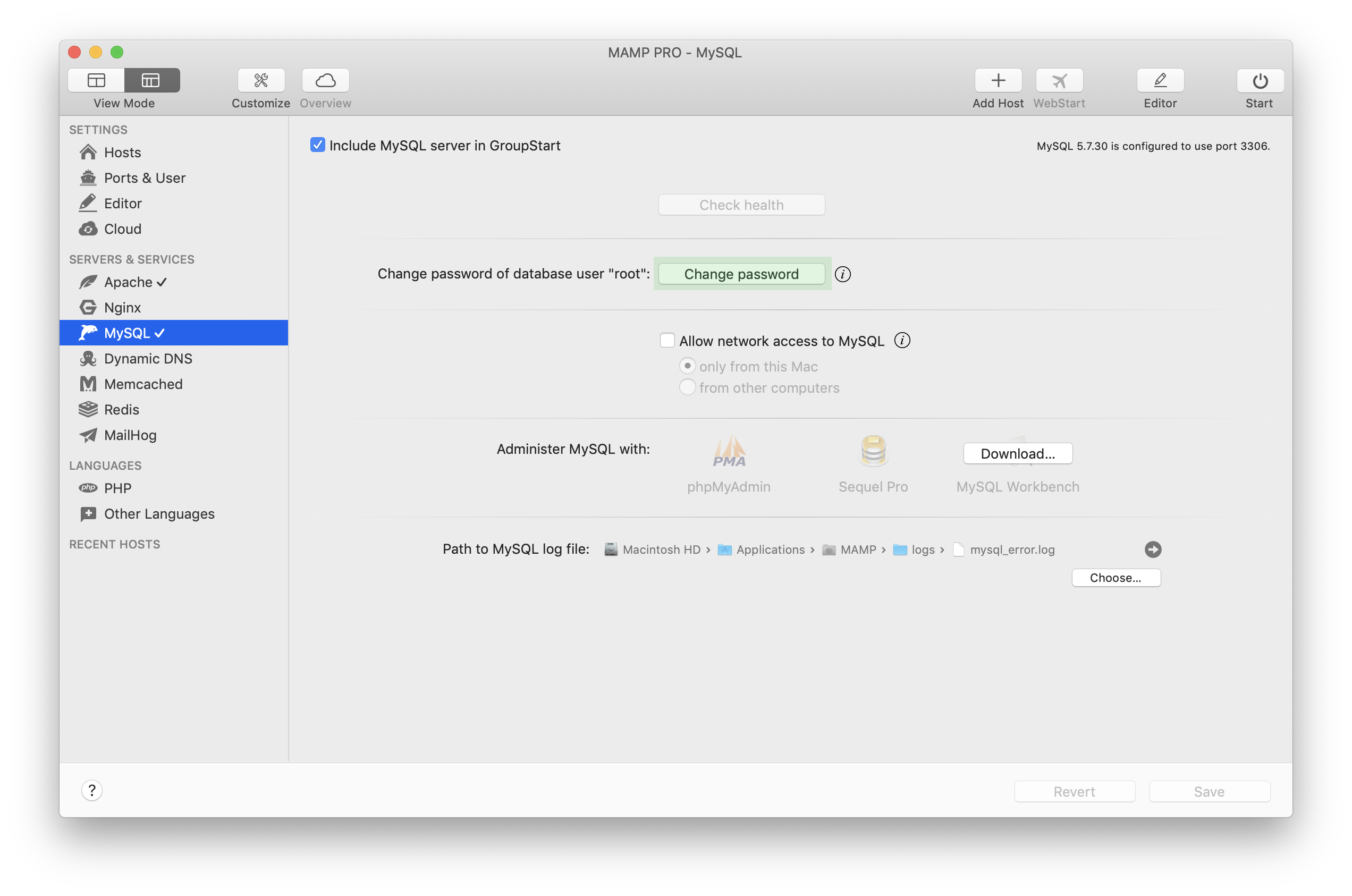The width and height of the screenshot is (1352, 896).
Task: Open the Editor pencil toolbar icon
Action: 1160,81
